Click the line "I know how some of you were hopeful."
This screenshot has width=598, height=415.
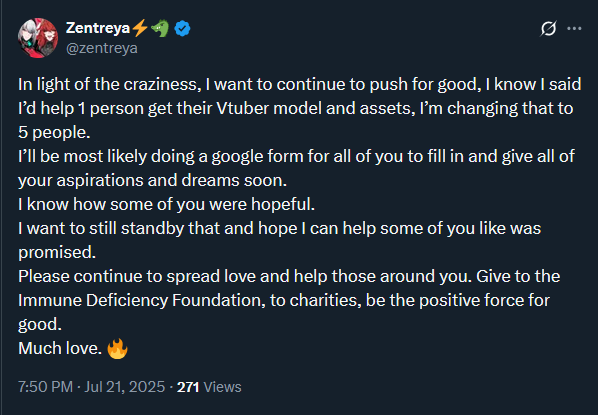point(166,204)
